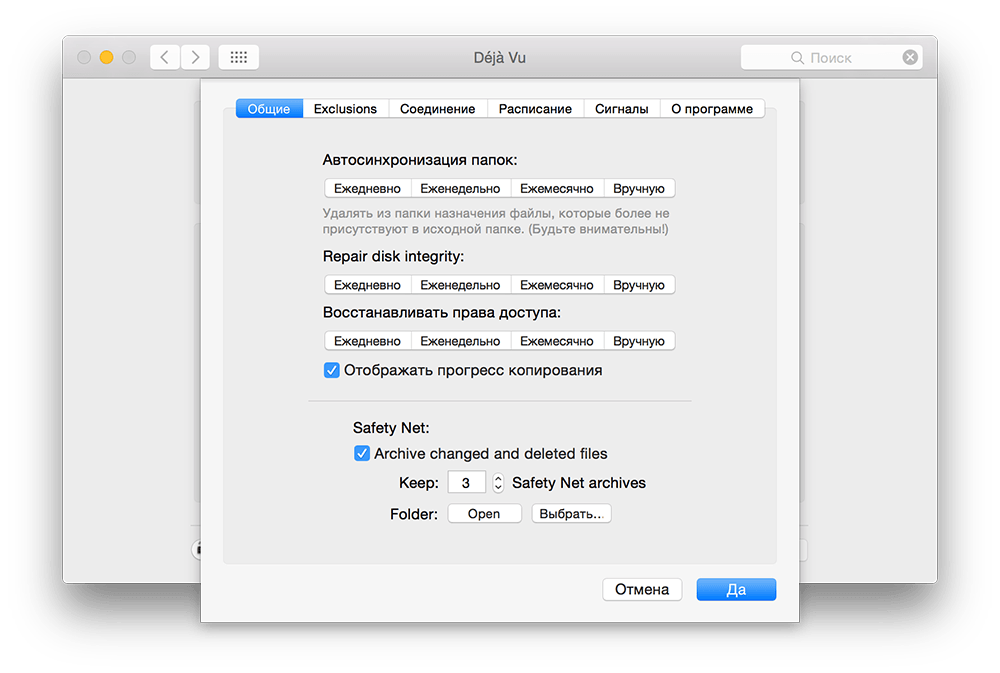Viewport: 1000px width, 673px height.
Task: Set Автосинхронизация папок to Ежедневно
Action: 367,189
